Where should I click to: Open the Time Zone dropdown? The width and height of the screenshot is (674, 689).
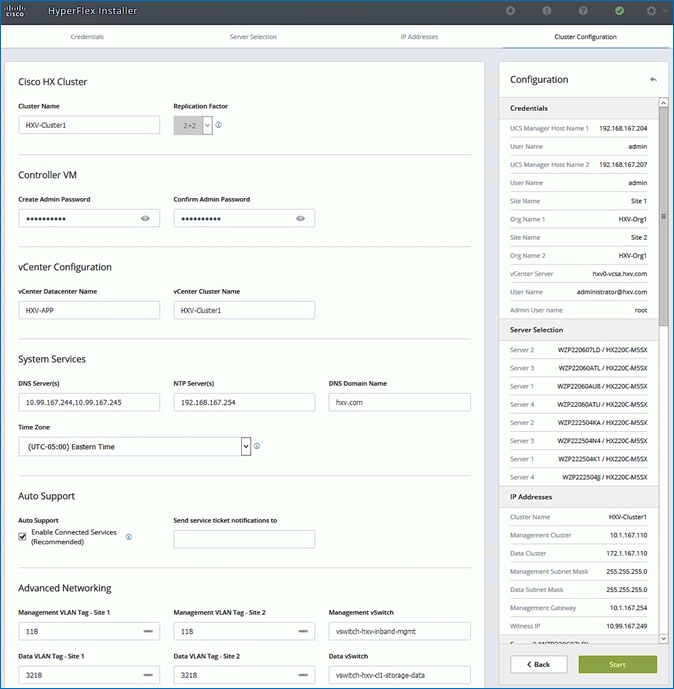[134, 446]
